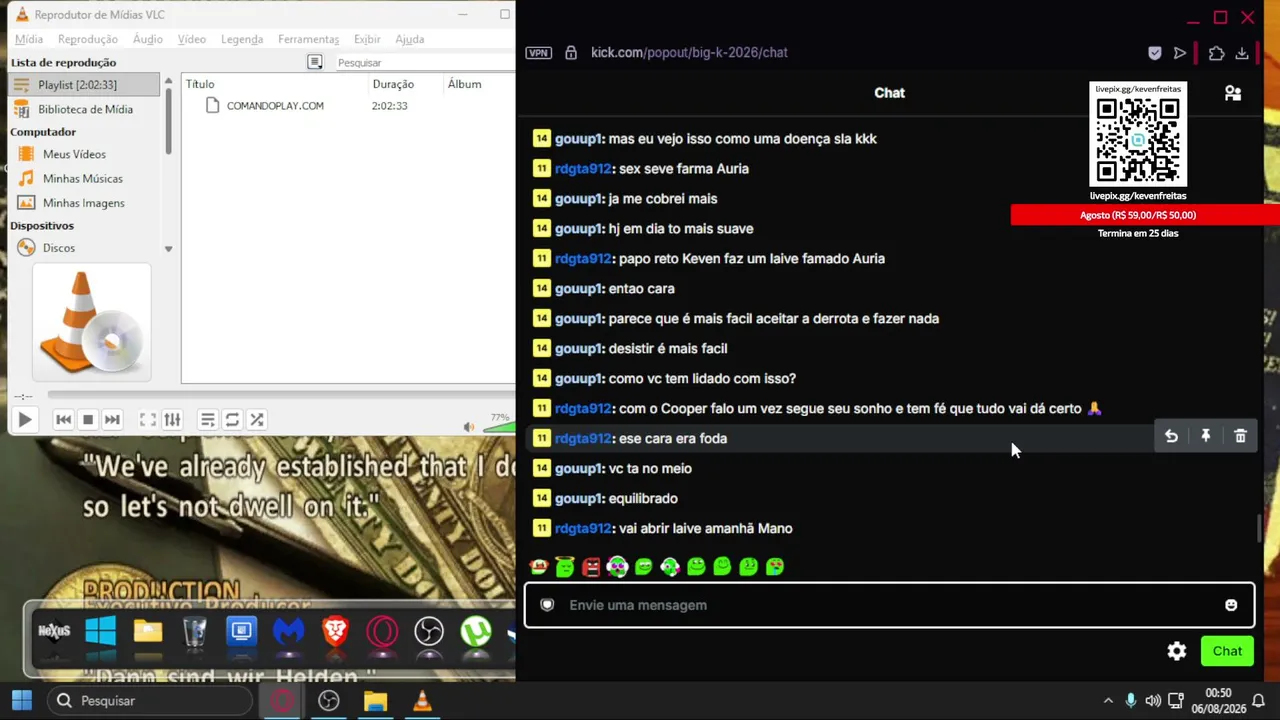The width and height of the screenshot is (1280, 720).
Task: Open the Exibir menu
Action: click(367, 39)
